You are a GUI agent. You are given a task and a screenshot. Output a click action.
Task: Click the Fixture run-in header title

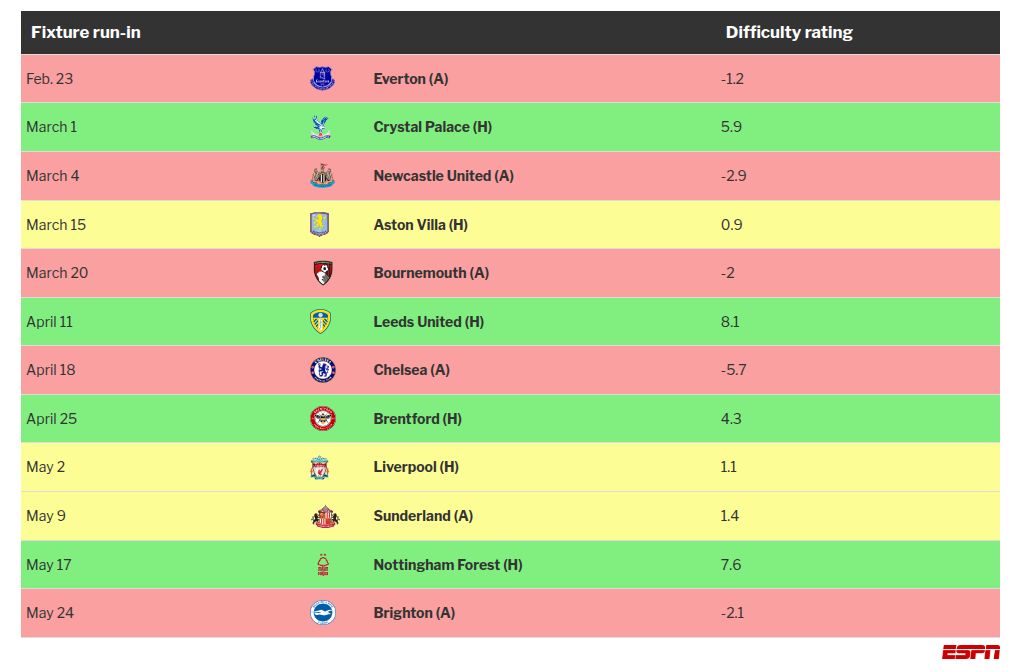86,32
